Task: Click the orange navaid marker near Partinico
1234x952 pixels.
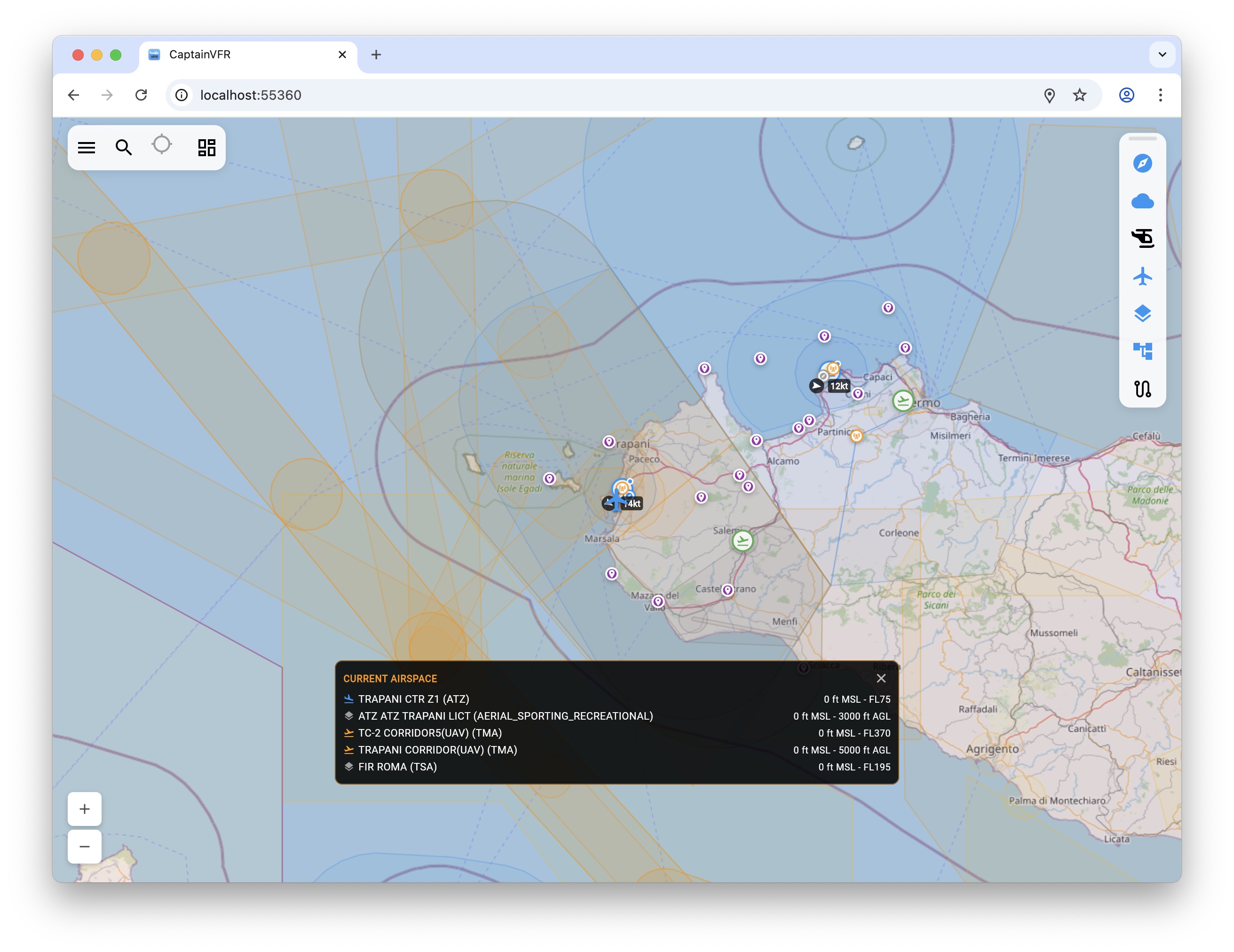Action: 856,436
